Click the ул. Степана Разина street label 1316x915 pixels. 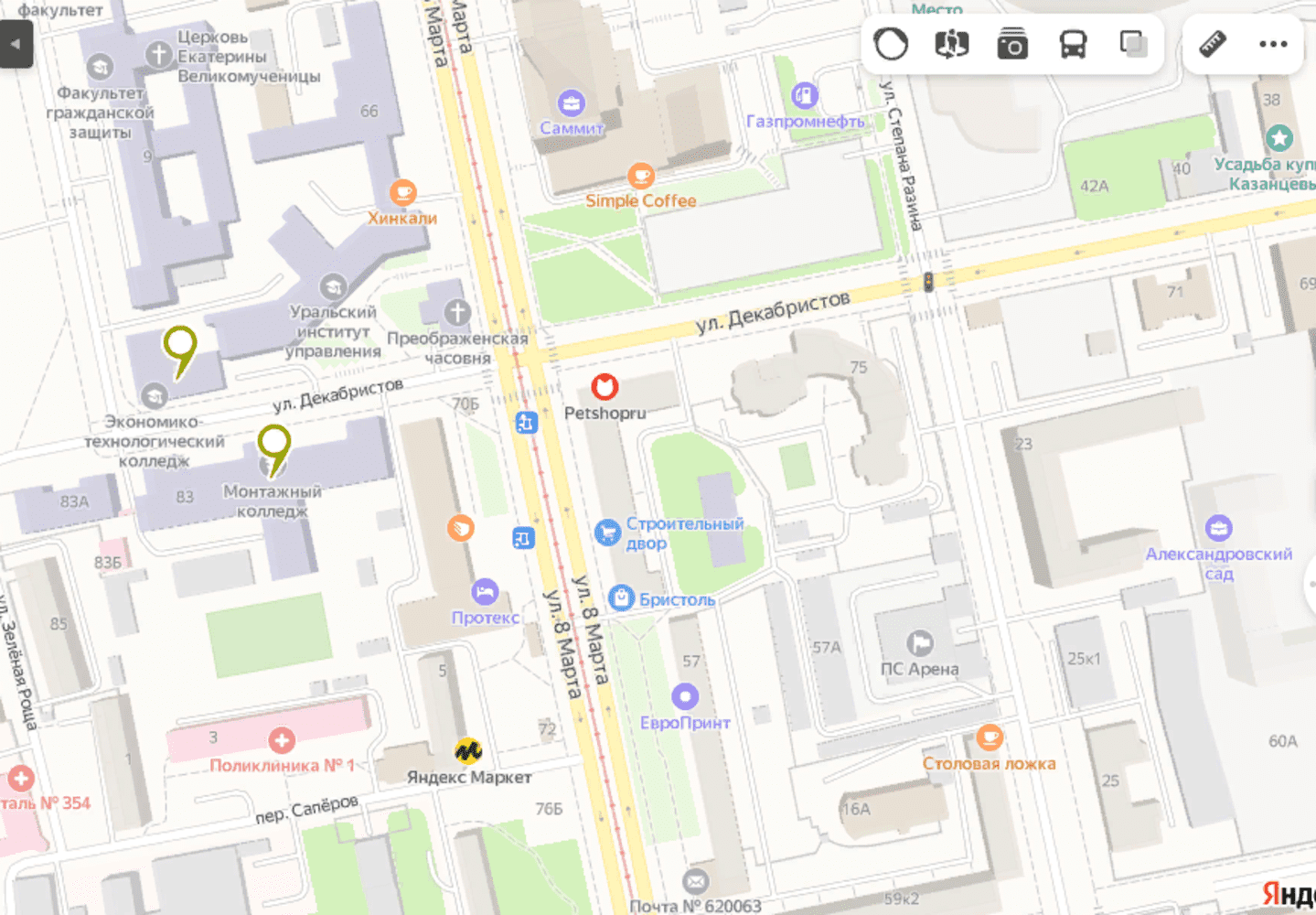(900, 156)
